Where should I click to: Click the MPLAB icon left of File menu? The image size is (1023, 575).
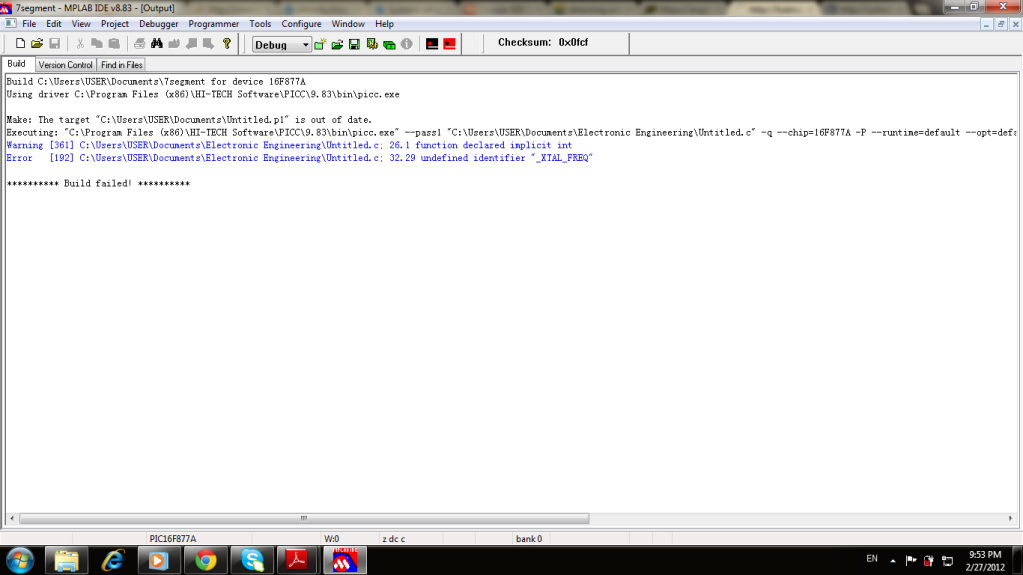[x=10, y=23]
